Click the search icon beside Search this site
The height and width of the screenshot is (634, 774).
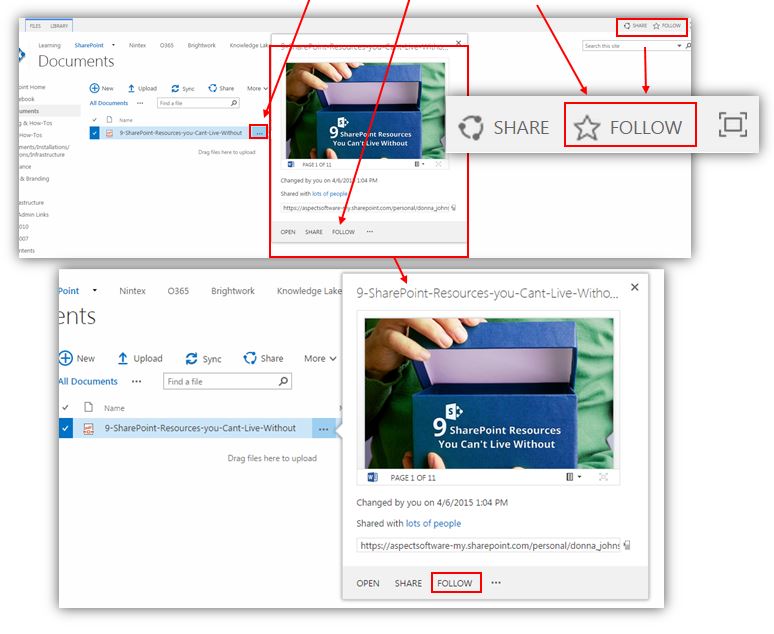point(688,45)
